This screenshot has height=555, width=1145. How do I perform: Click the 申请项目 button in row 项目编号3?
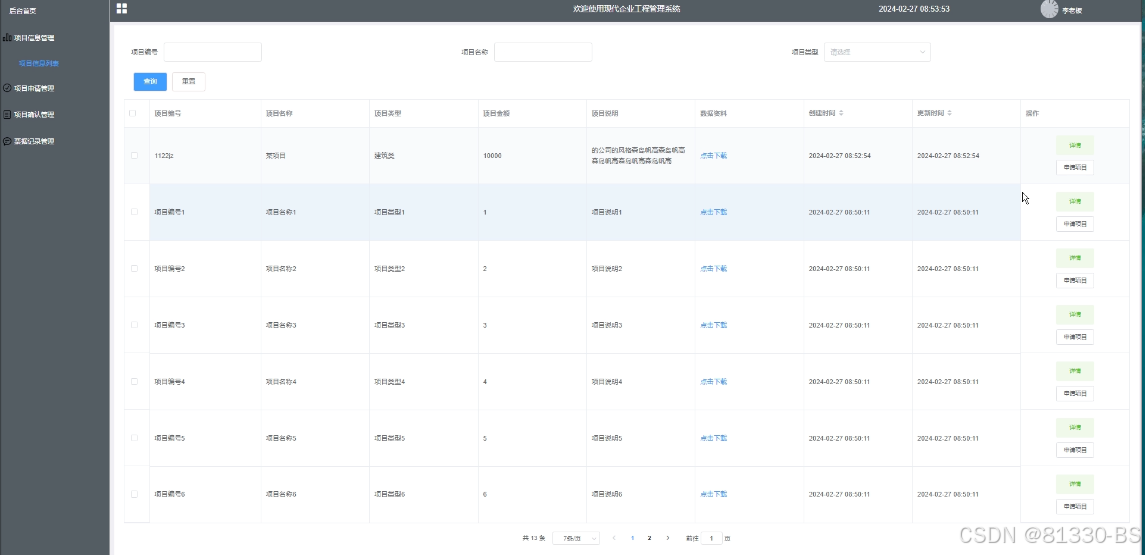[x=1075, y=337]
